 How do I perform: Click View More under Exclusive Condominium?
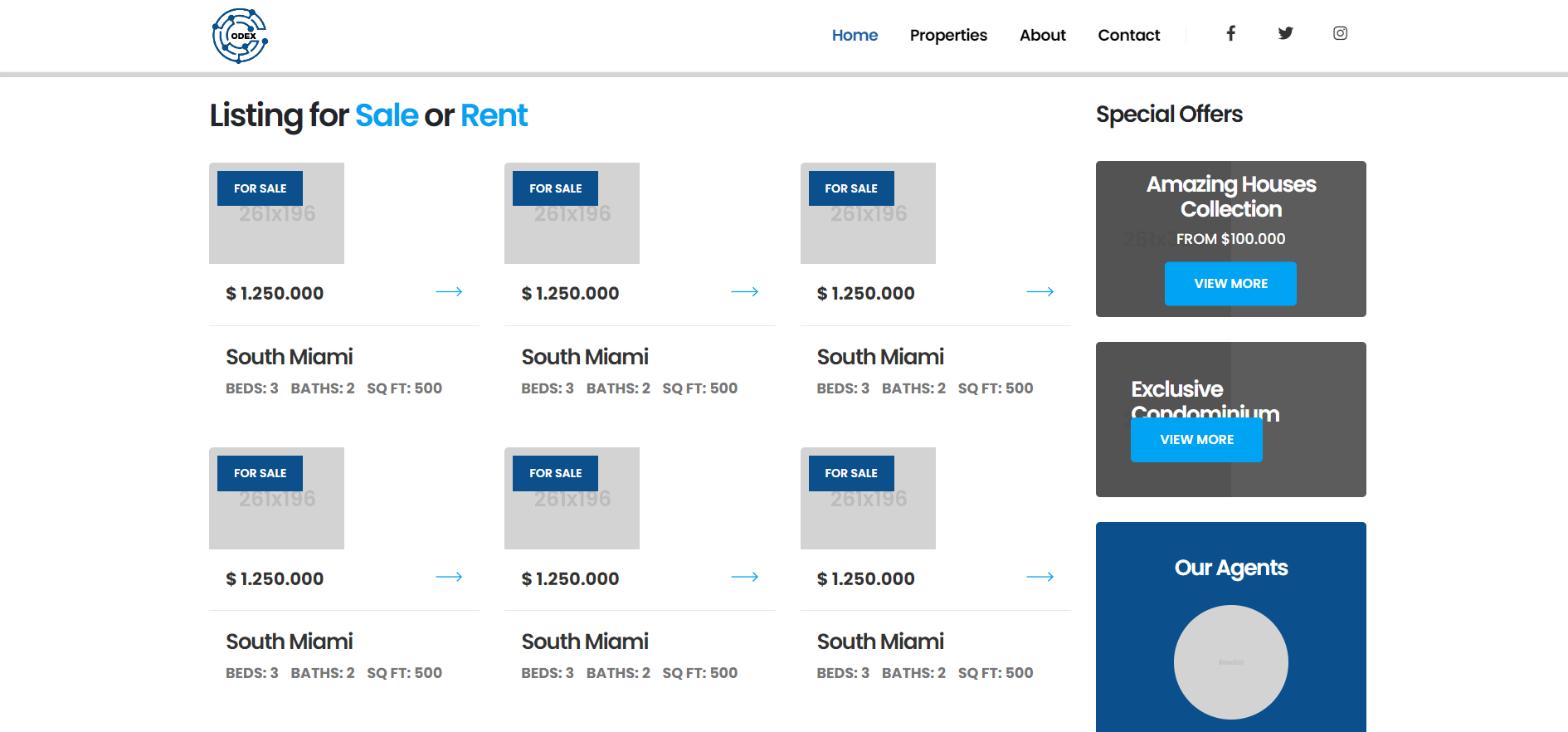(1196, 440)
